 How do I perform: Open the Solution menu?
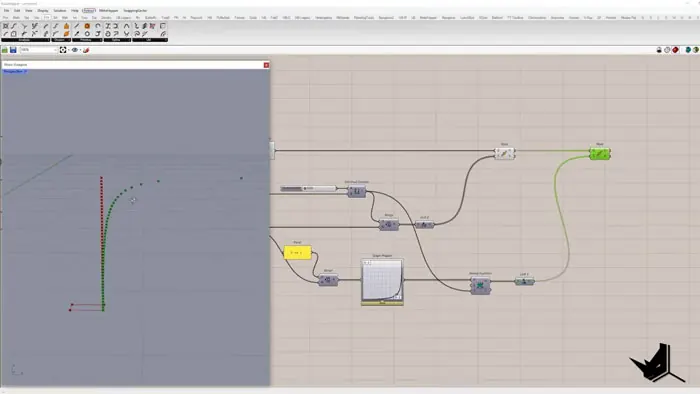coord(60,10)
